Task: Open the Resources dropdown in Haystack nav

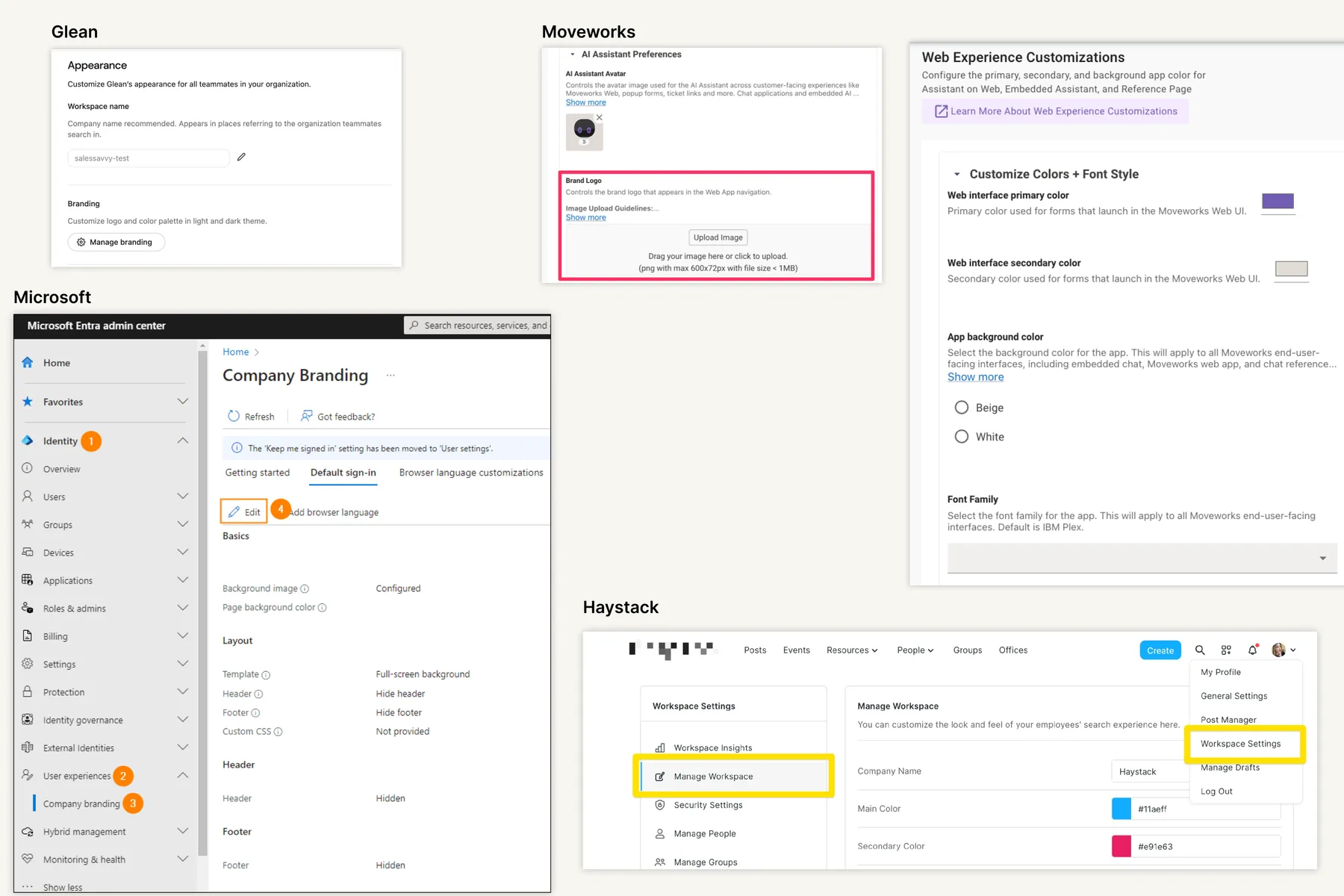Action: (852, 650)
